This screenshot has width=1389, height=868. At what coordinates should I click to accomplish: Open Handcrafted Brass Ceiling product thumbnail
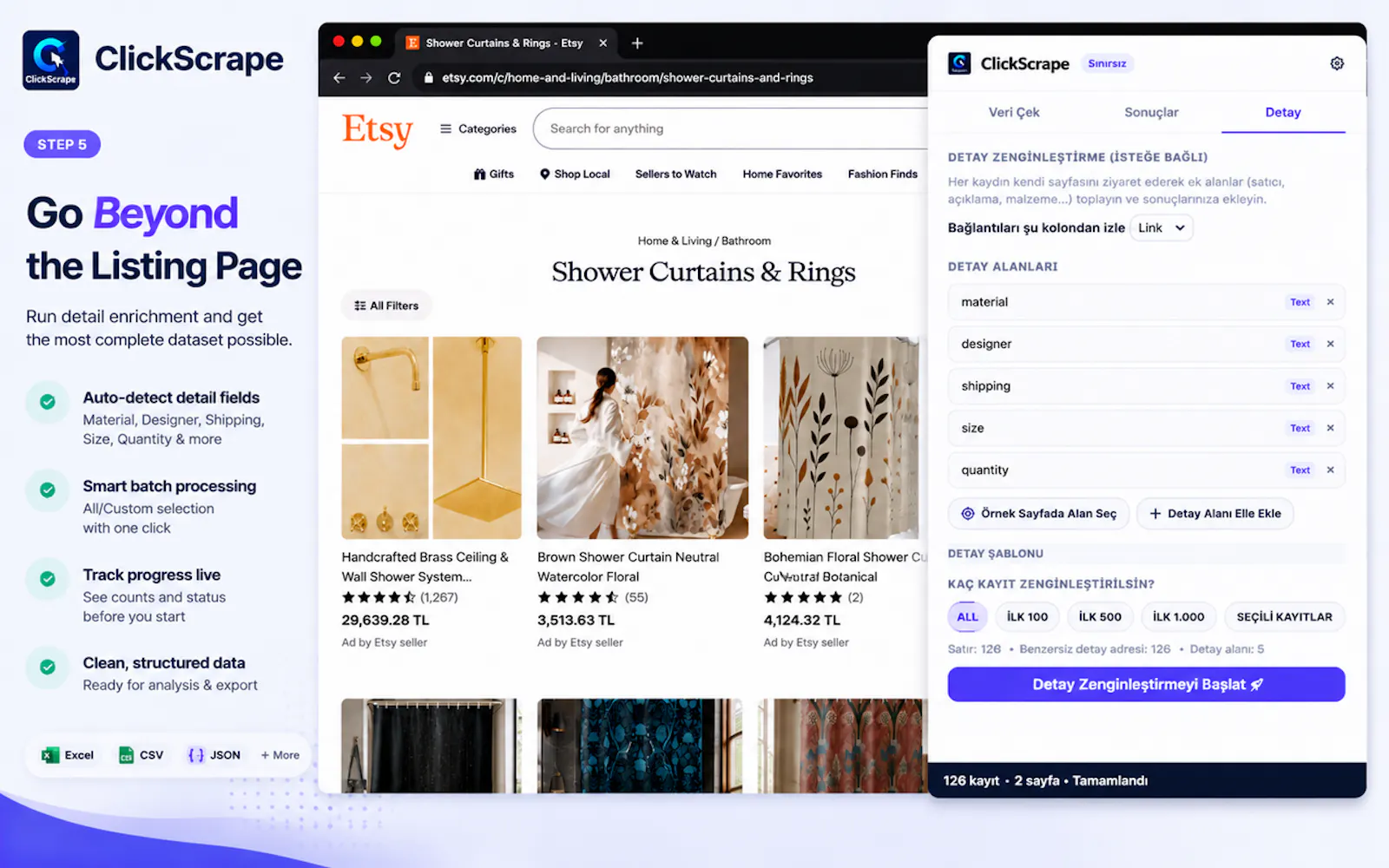click(x=431, y=437)
